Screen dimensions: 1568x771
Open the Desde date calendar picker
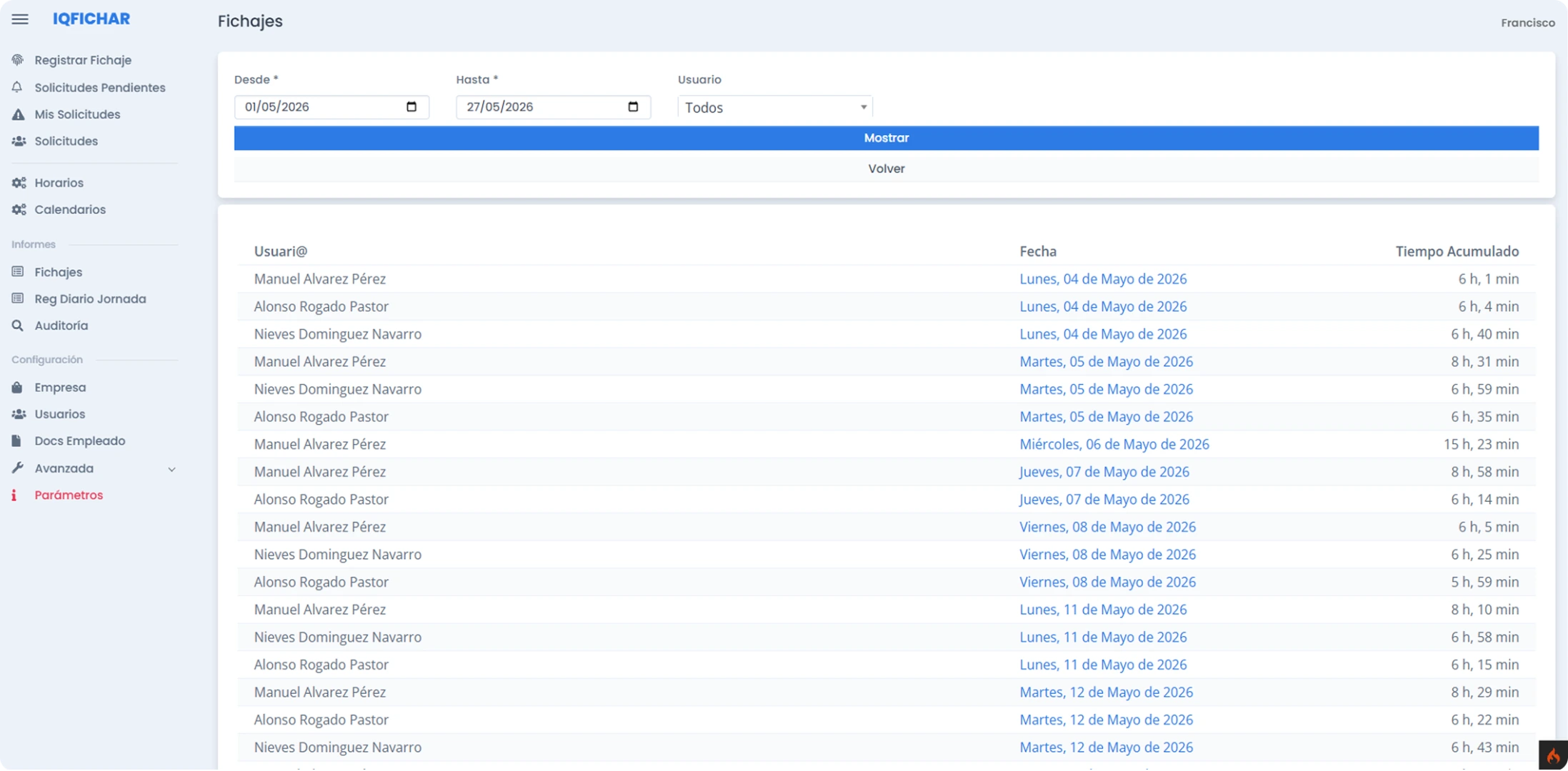(411, 107)
